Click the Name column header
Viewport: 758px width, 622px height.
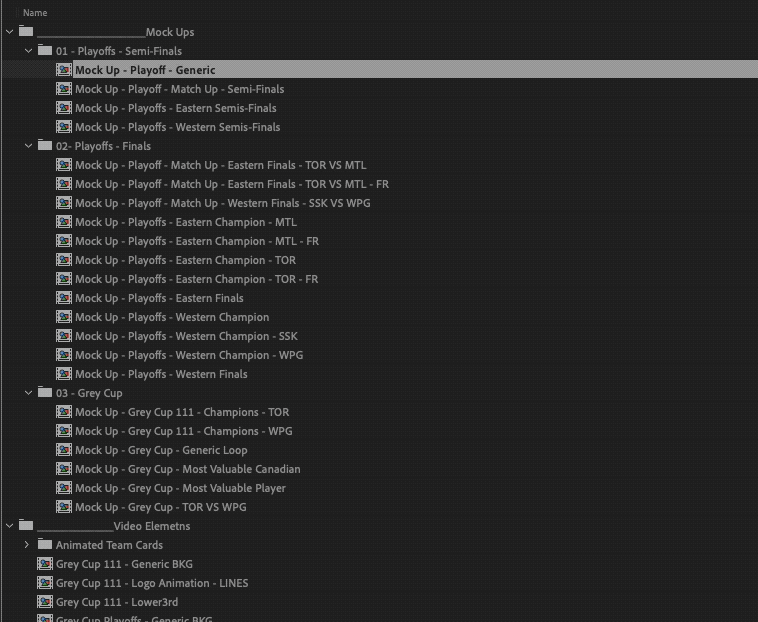35,13
